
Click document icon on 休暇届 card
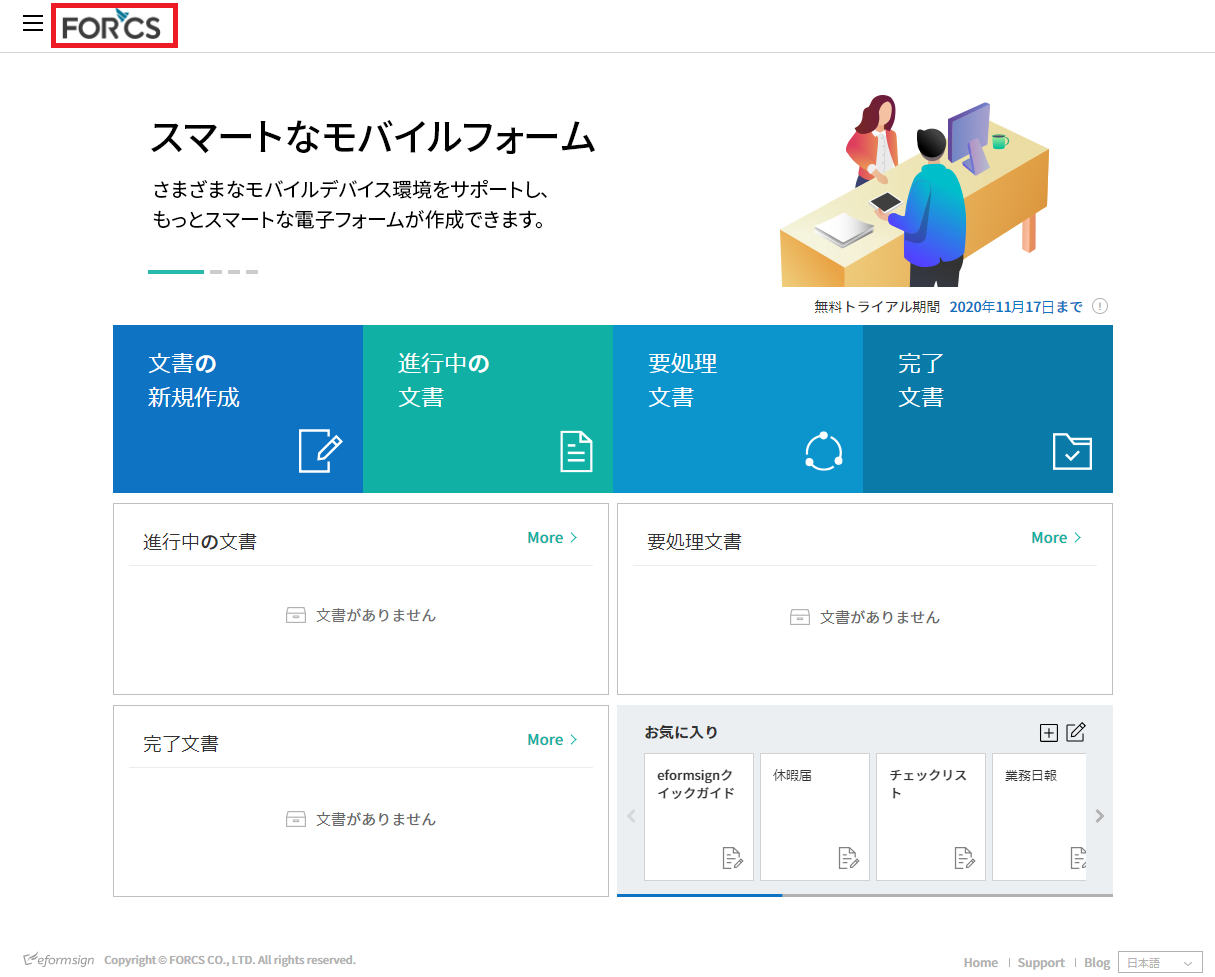pyautogui.click(x=848, y=858)
